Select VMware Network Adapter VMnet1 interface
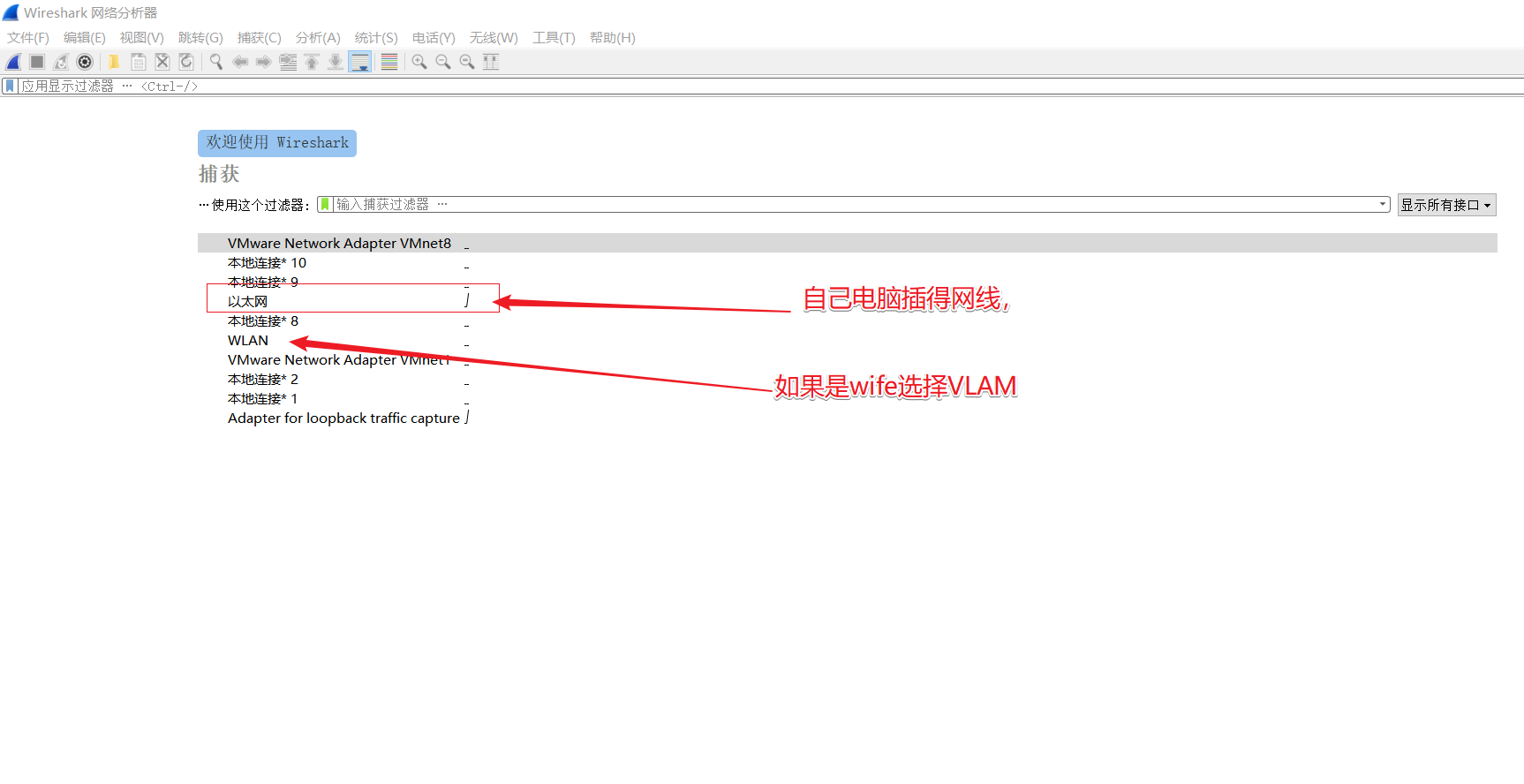 pos(848,359)
